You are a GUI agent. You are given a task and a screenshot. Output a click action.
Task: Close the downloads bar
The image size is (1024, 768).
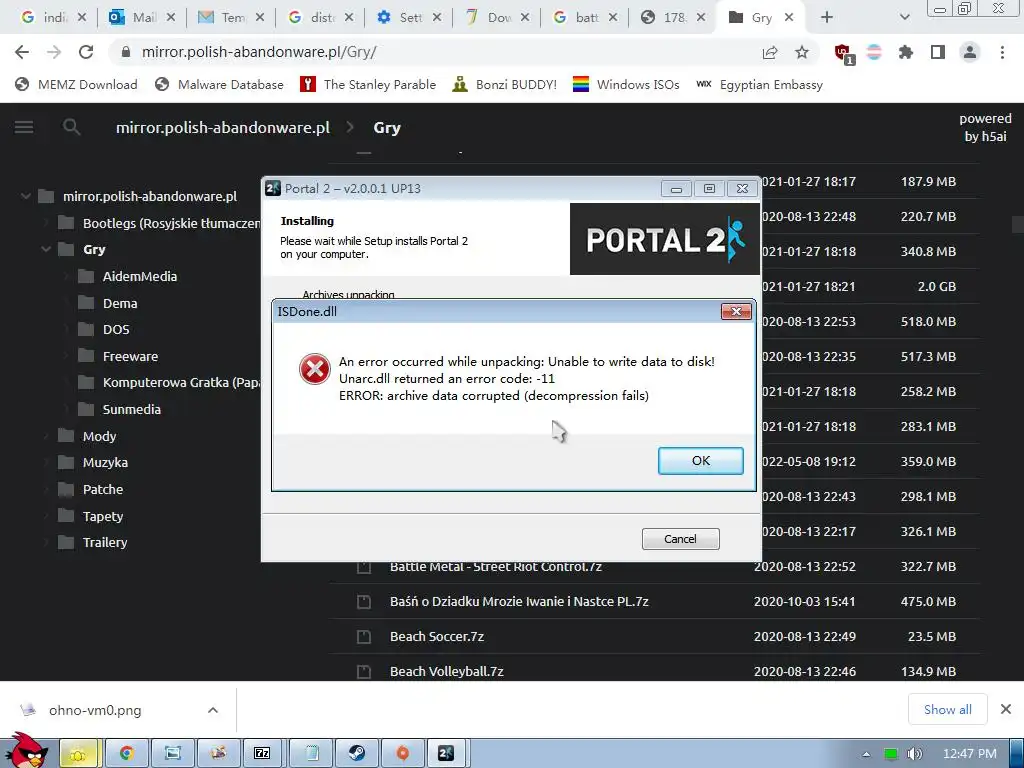coord(1006,709)
